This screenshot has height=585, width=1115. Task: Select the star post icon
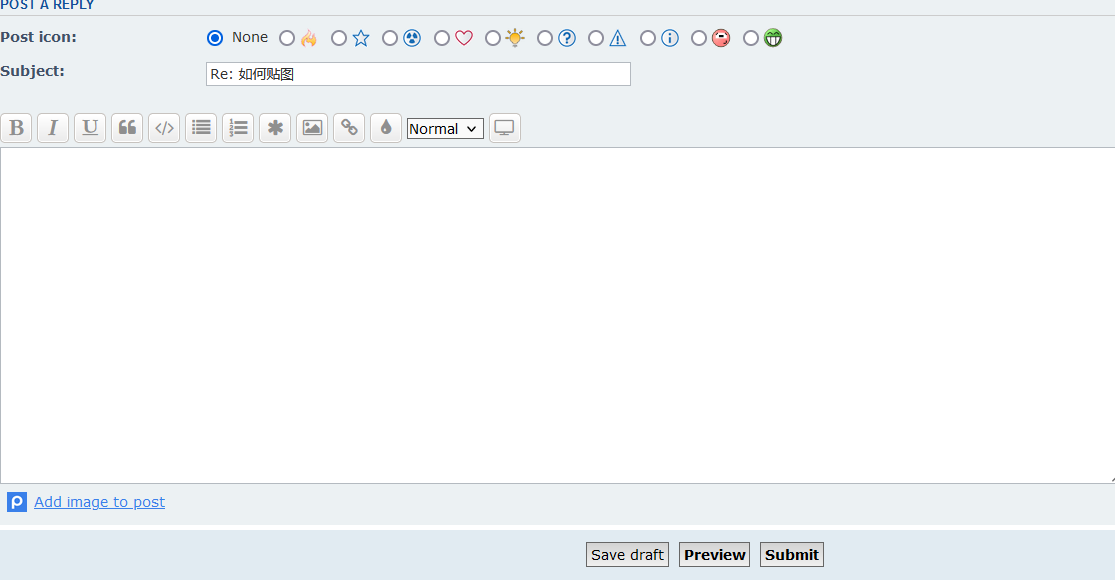coord(338,38)
